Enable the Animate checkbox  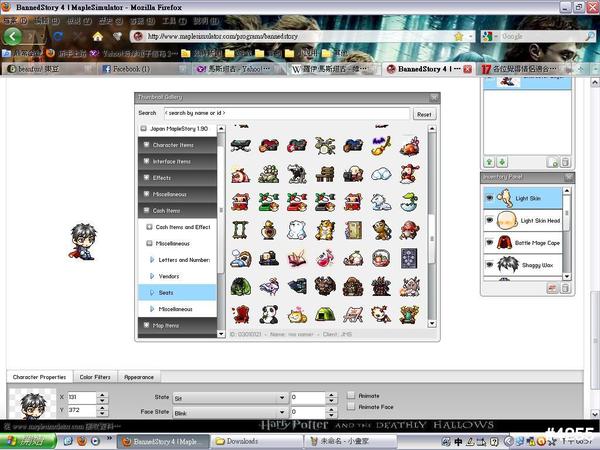point(350,395)
